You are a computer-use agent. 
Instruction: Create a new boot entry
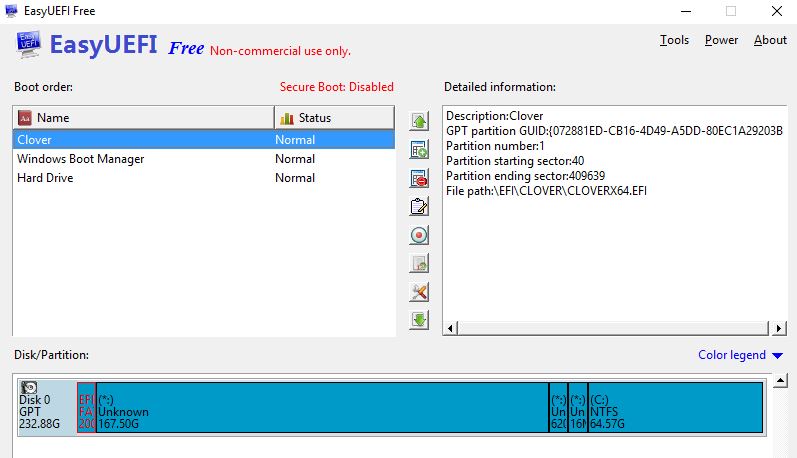click(419, 149)
